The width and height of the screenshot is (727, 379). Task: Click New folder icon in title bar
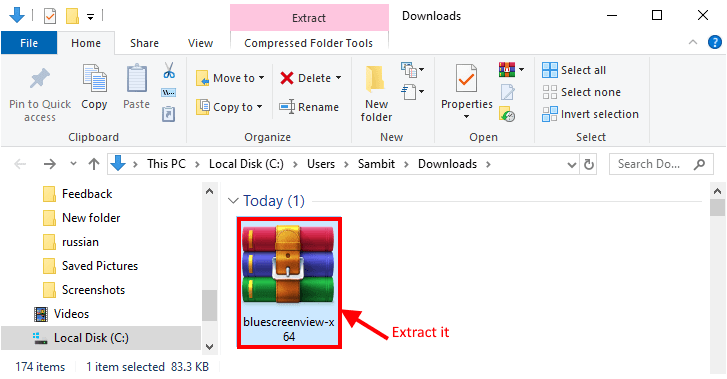[x=72, y=16]
